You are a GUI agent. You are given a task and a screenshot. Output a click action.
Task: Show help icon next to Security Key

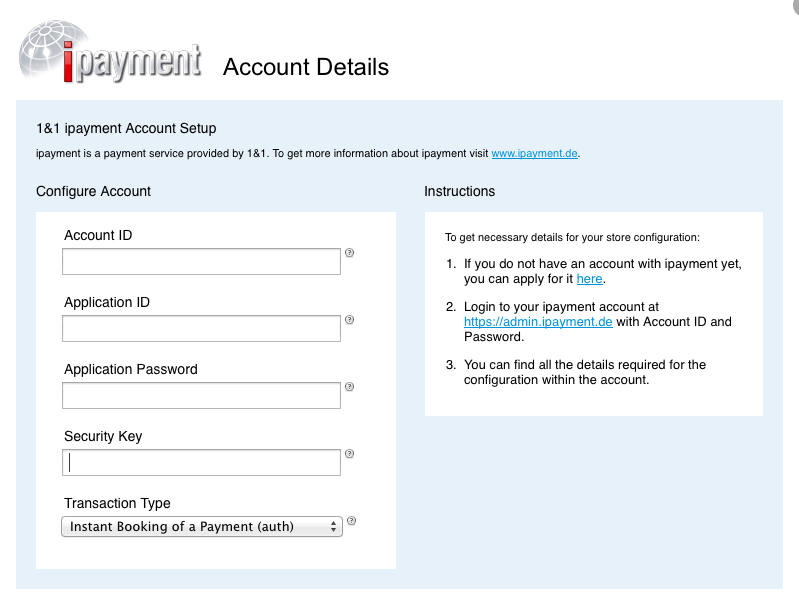(350, 454)
